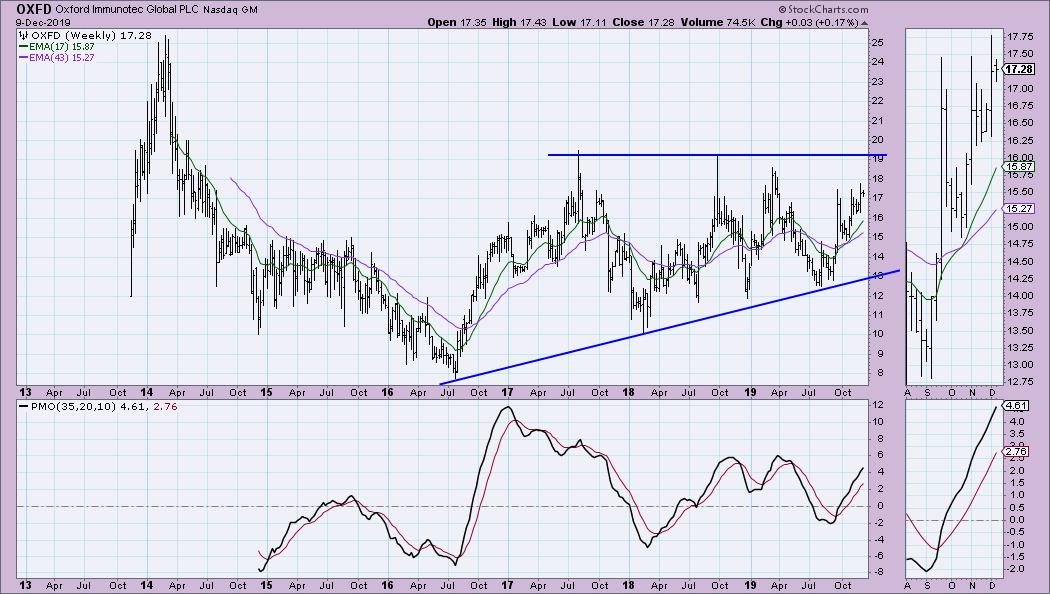Image resolution: width=1050 pixels, height=594 pixels.
Task: Click the rising blue support trendline
Action: (670, 327)
